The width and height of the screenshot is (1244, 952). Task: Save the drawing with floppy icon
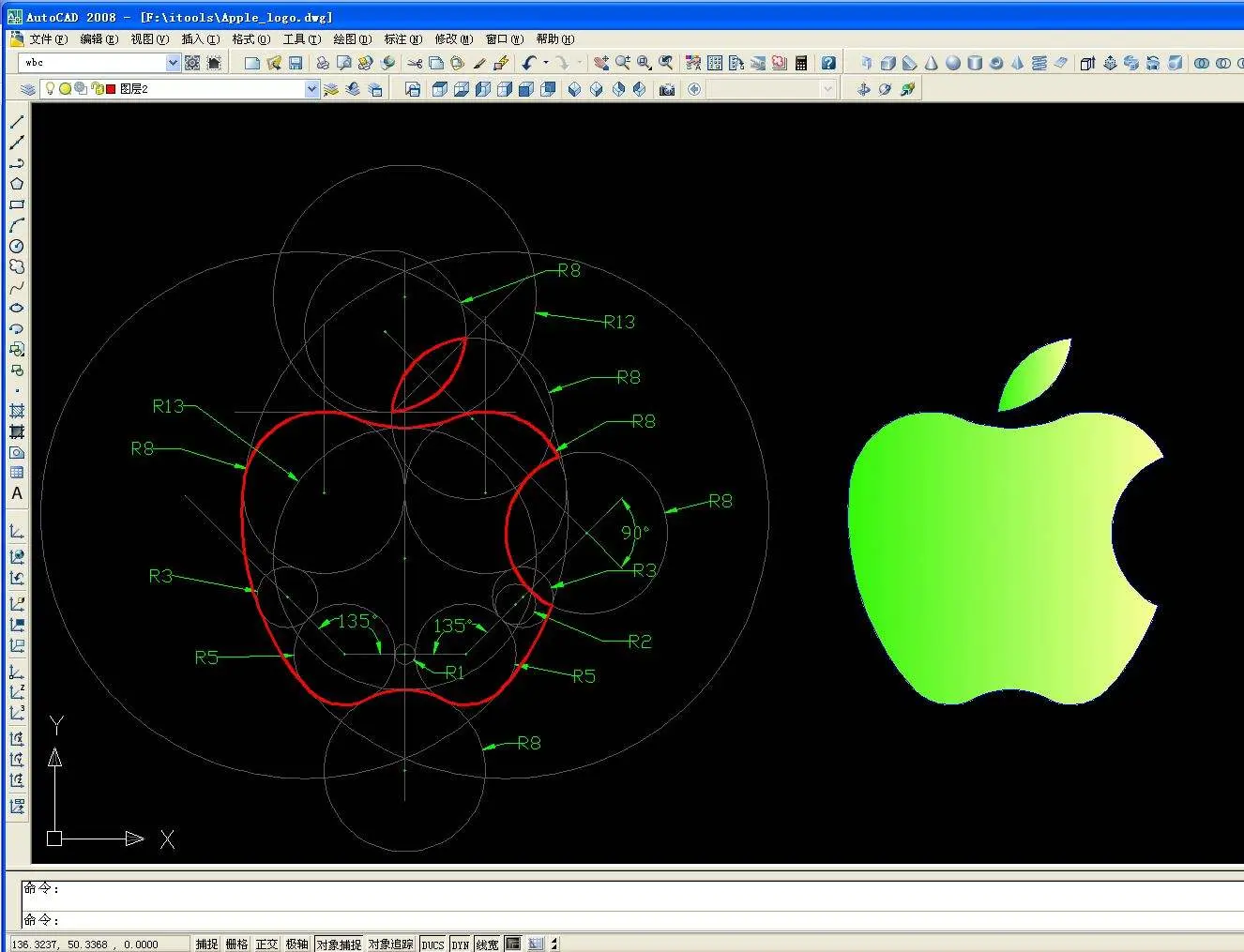pos(296,63)
